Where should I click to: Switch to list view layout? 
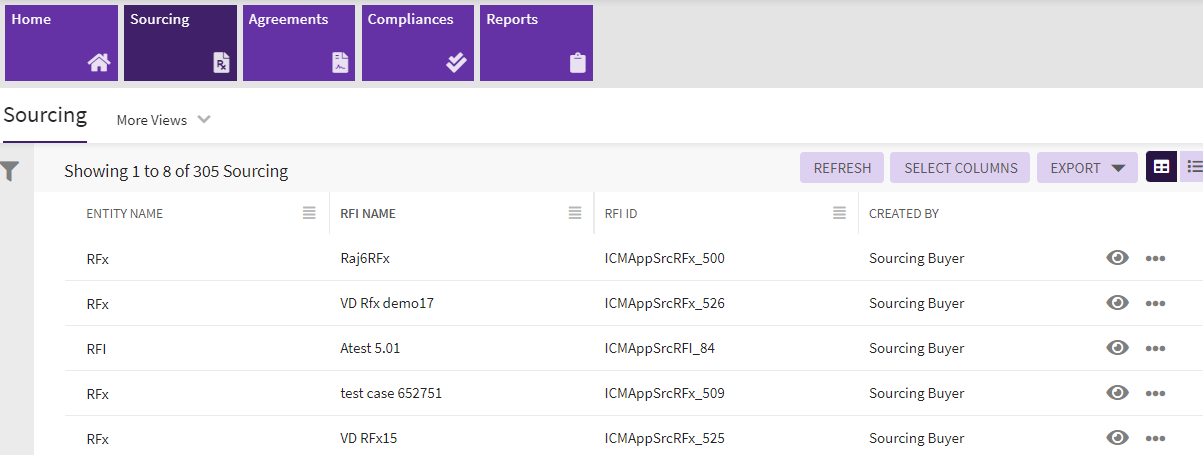[x=1193, y=168]
